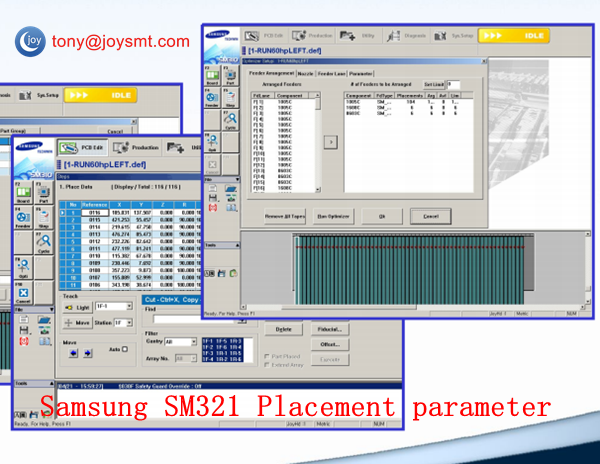
Task: Click blue disk icon in Optimizer window Tools panel
Action: click(222, 273)
